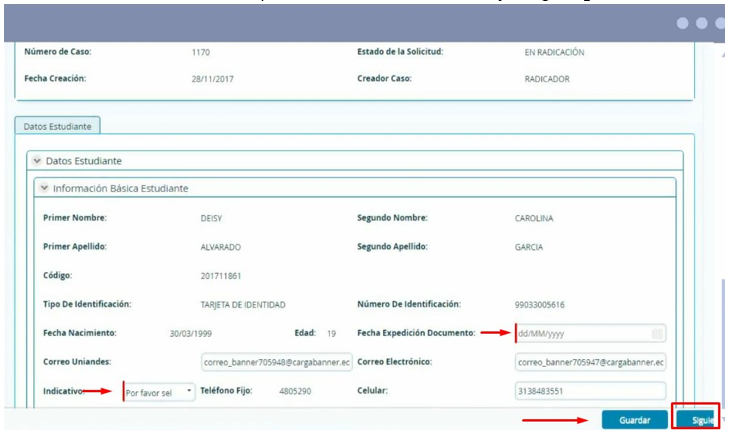Click the Teléfono Fijo value 4805290
Image resolution: width=736 pixels, height=447 pixels.
pos(297,391)
